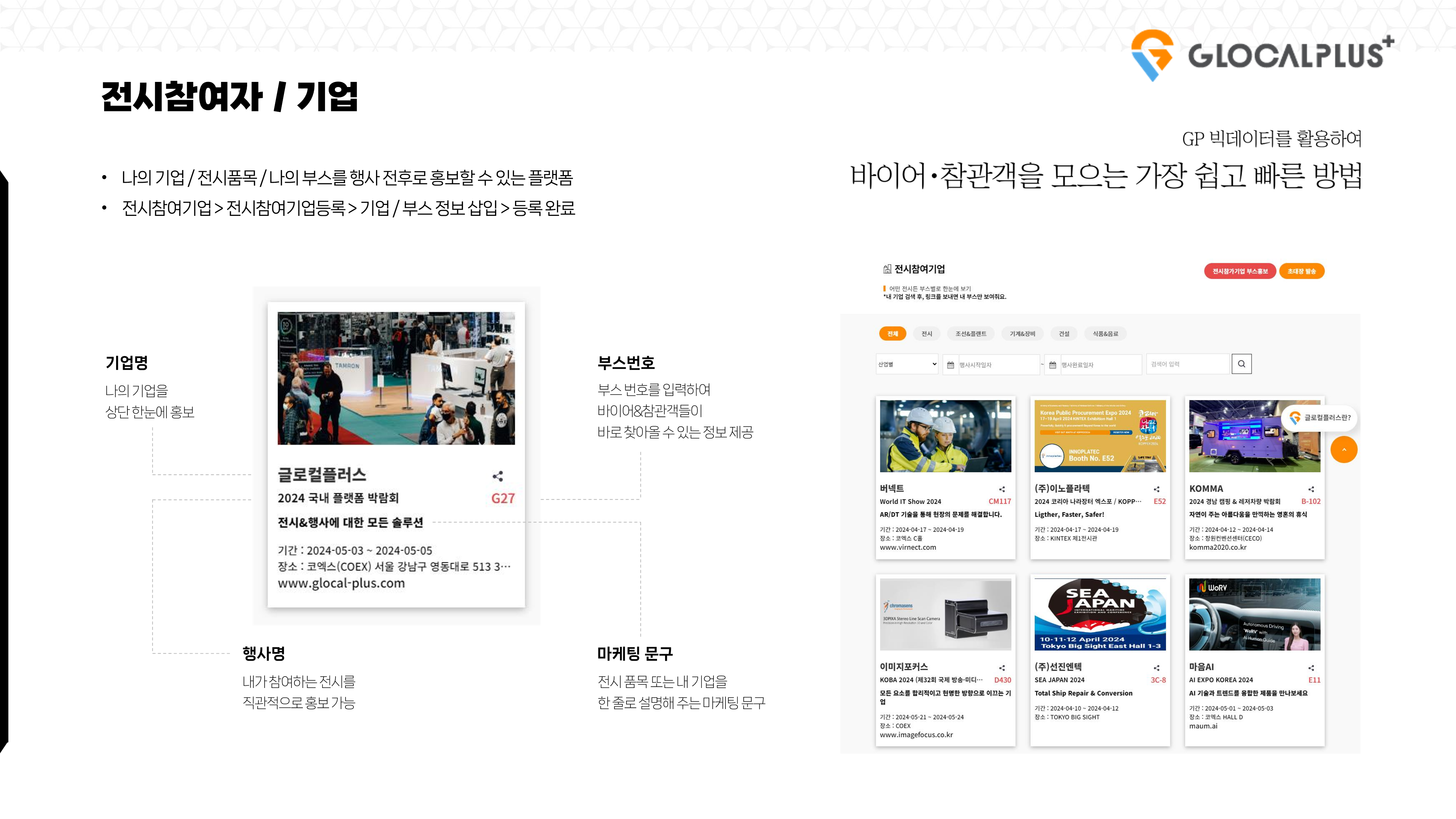Select the 조선&플랜트 category tab
Screen dimensions: 1456x819
(x=970, y=333)
